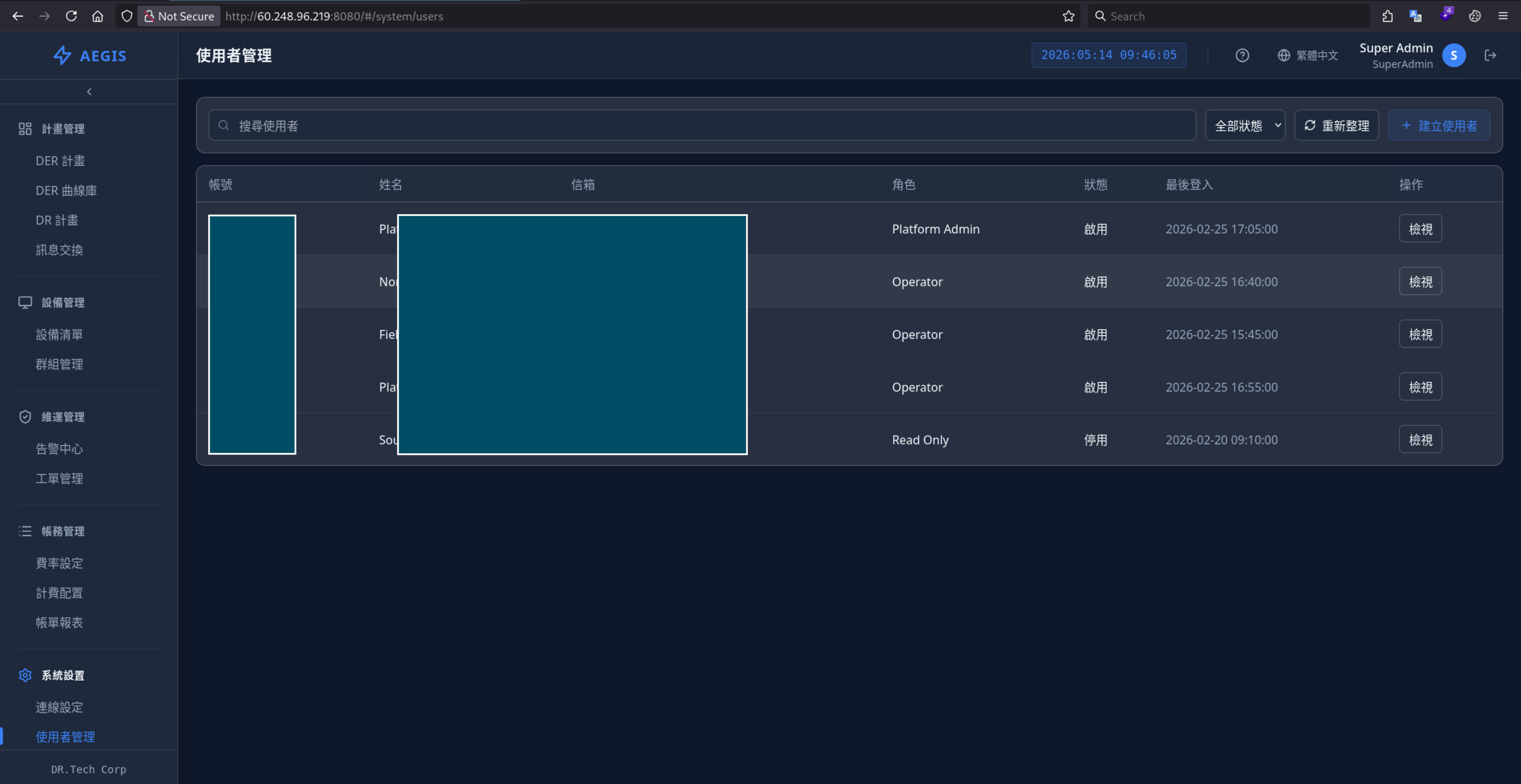Screen dimensions: 1521x784
Task: Open the 告警中心 menu item
Action: pos(59,449)
